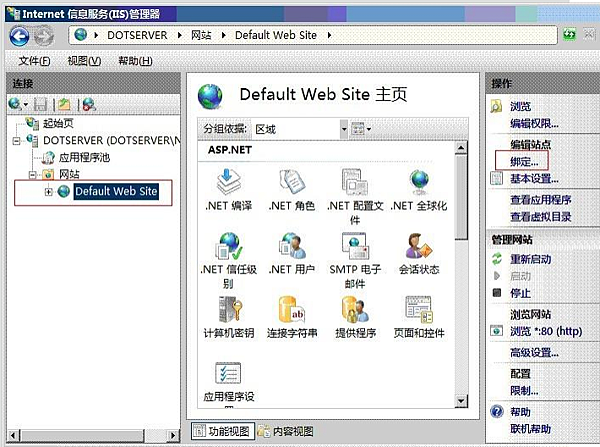Open the 帮助(H) menu
The width and height of the screenshot is (600, 447).
[135, 61]
